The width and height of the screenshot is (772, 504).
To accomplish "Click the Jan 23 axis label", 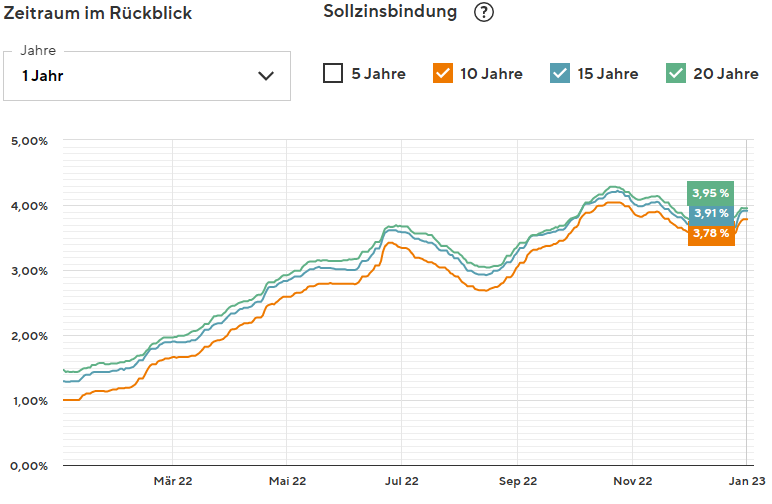I will [744, 482].
